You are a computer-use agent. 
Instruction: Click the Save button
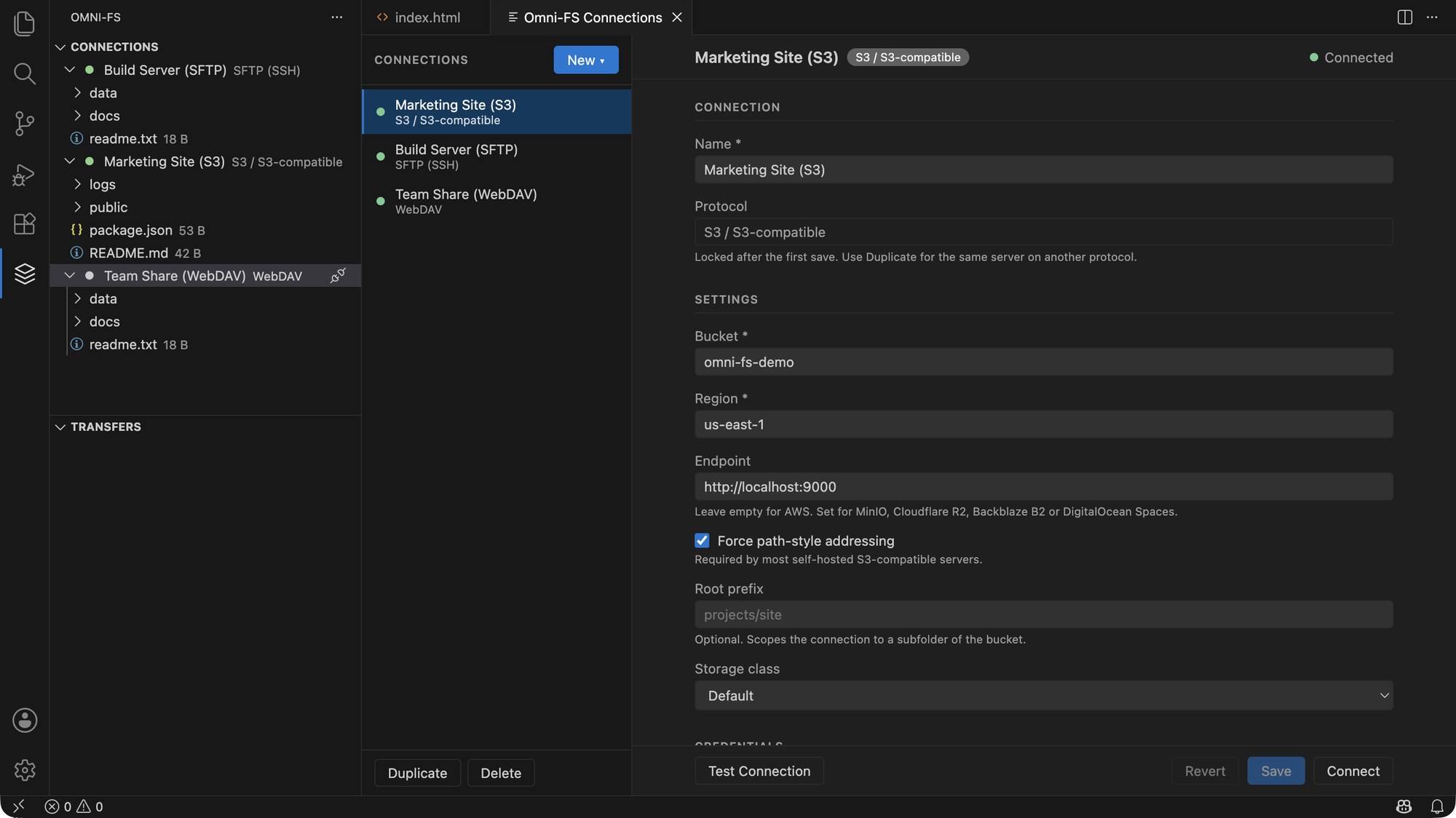1275,771
